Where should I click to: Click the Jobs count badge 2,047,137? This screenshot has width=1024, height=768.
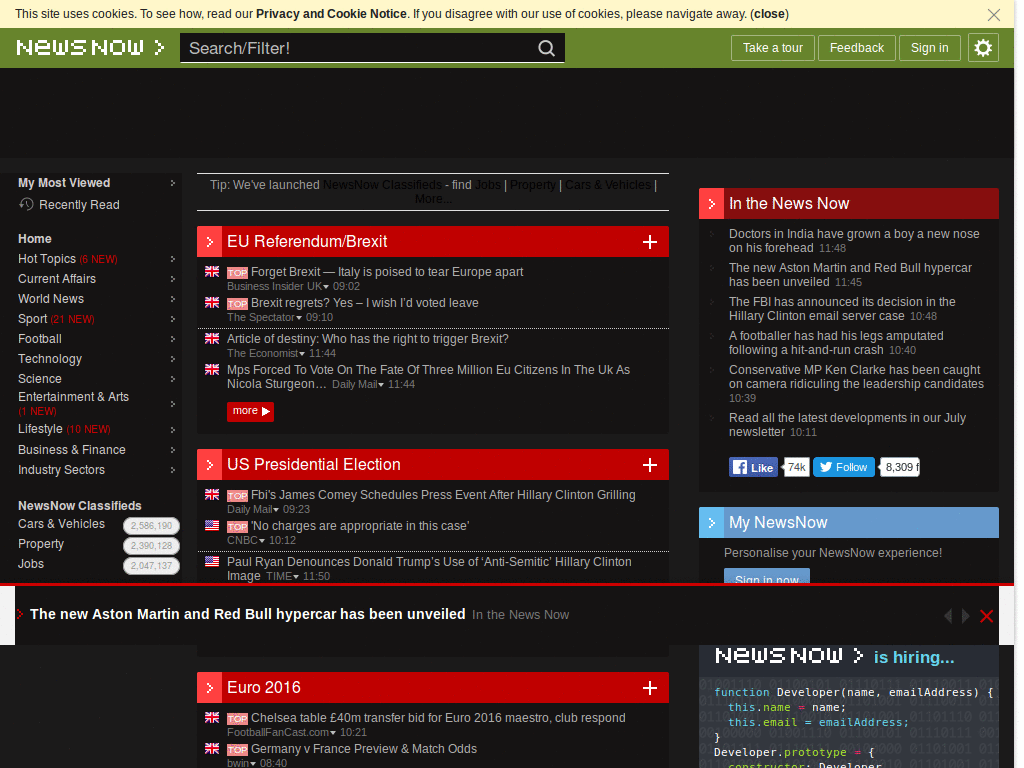pyautogui.click(x=152, y=566)
